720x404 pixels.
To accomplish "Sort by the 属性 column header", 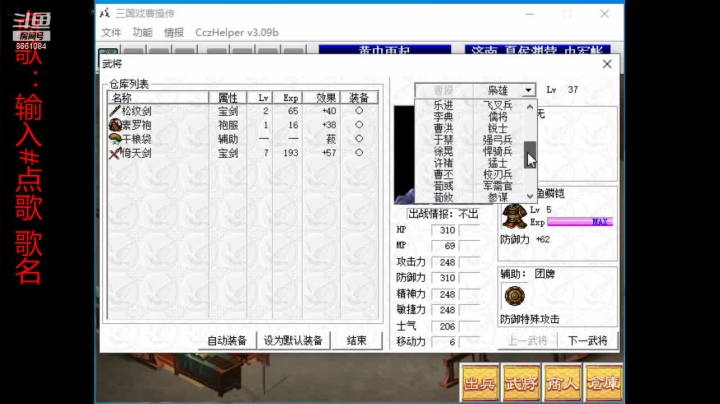I will pos(228,97).
